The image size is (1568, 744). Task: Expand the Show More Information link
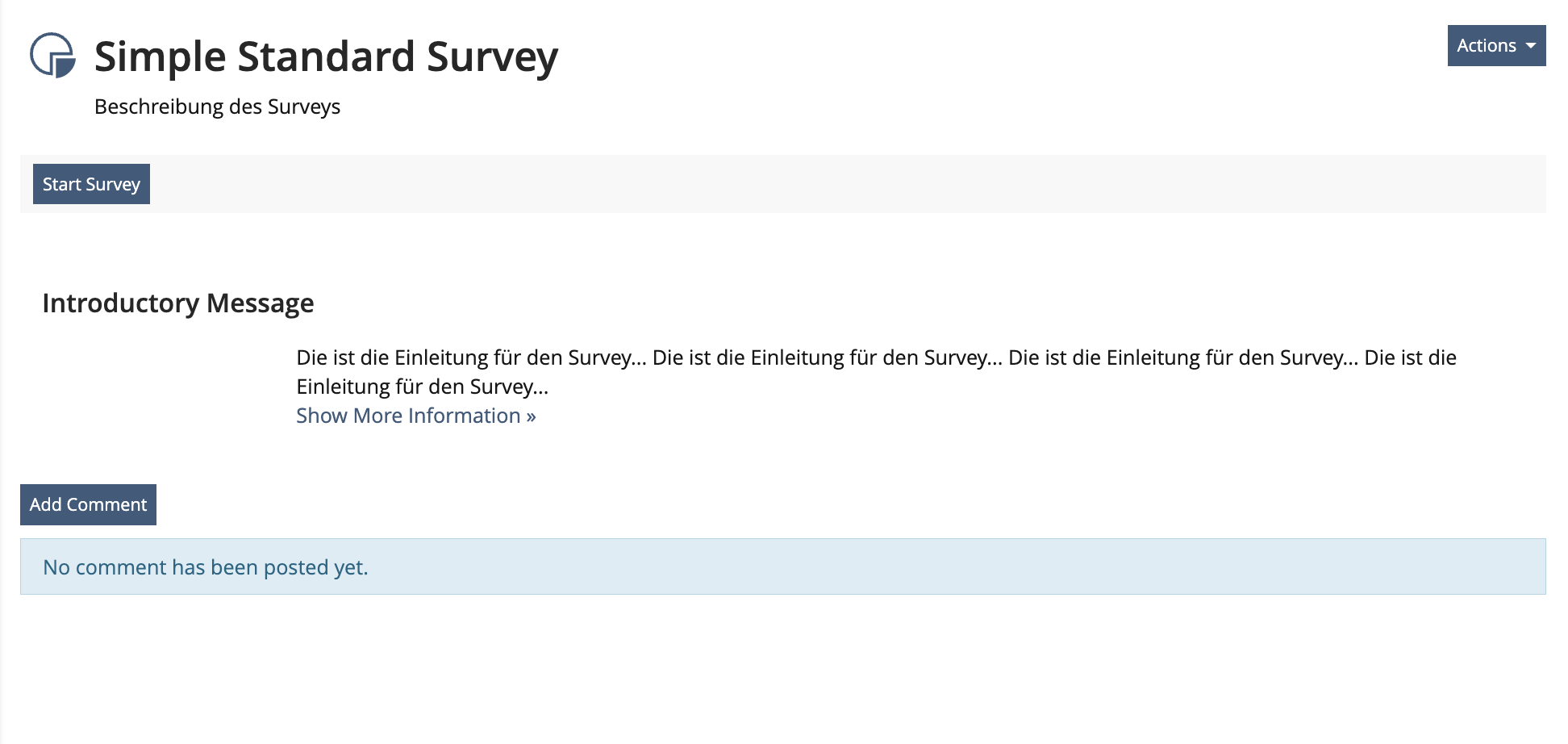point(408,416)
